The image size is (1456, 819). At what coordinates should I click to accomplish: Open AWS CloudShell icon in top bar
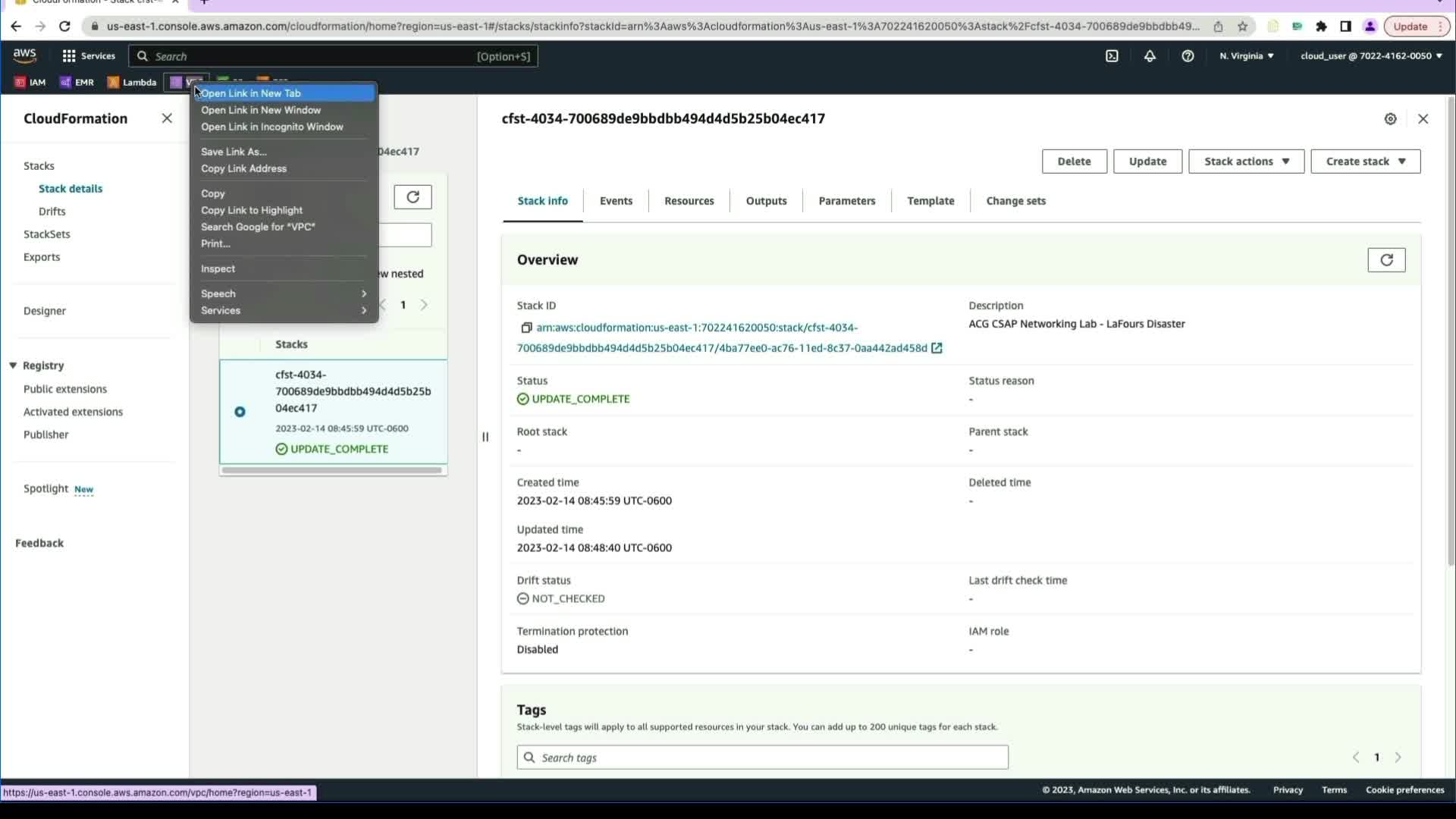(x=1112, y=56)
